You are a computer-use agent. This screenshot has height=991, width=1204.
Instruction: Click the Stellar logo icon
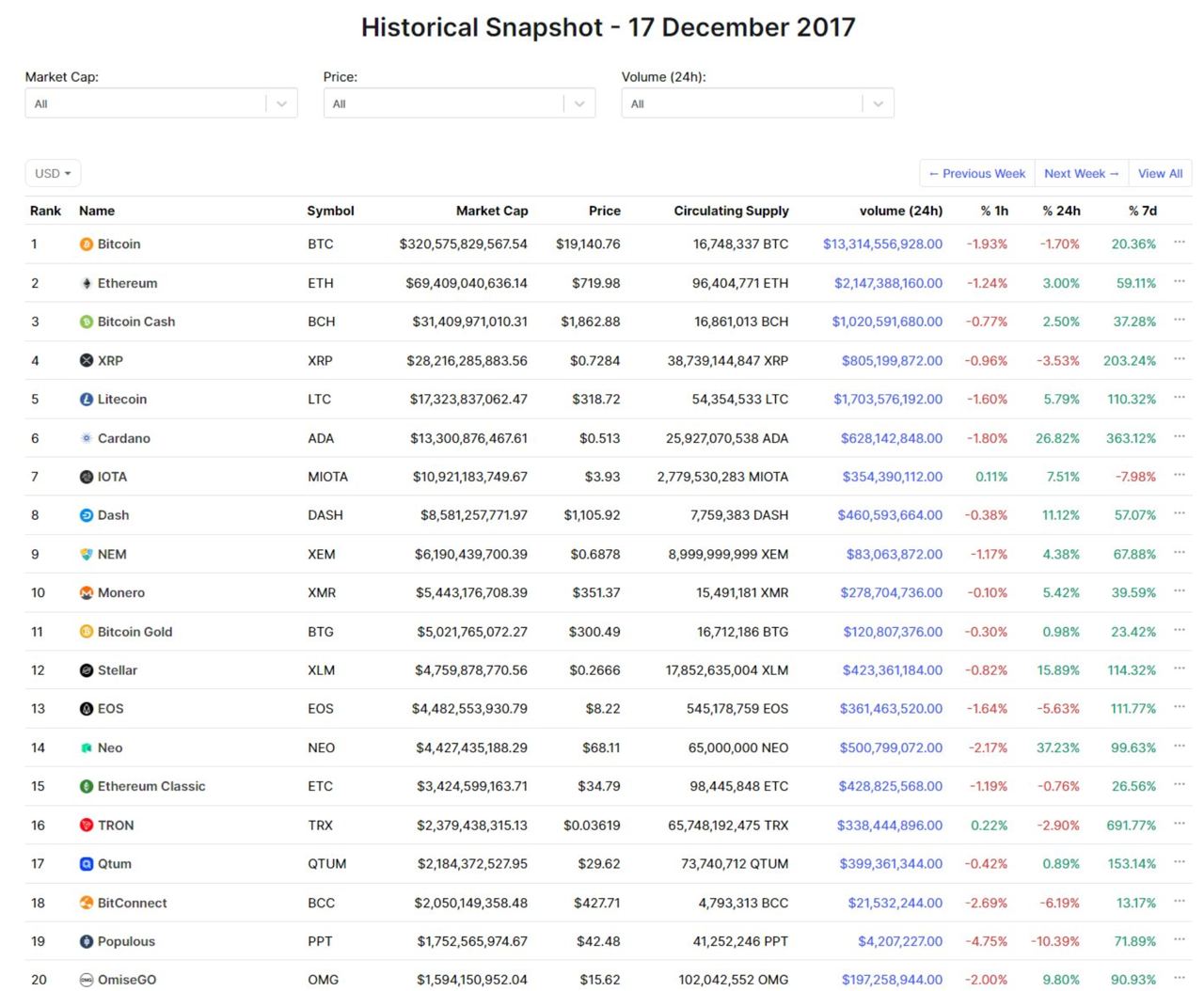pos(87,670)
